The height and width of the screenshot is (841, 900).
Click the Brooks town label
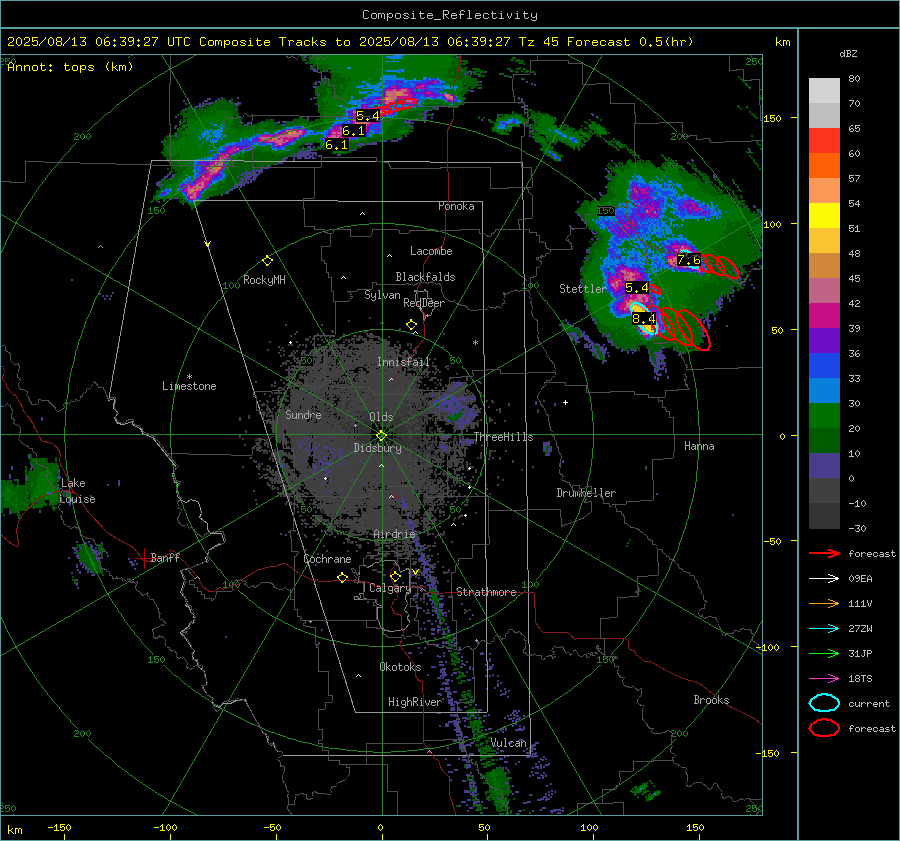(711, 700)
